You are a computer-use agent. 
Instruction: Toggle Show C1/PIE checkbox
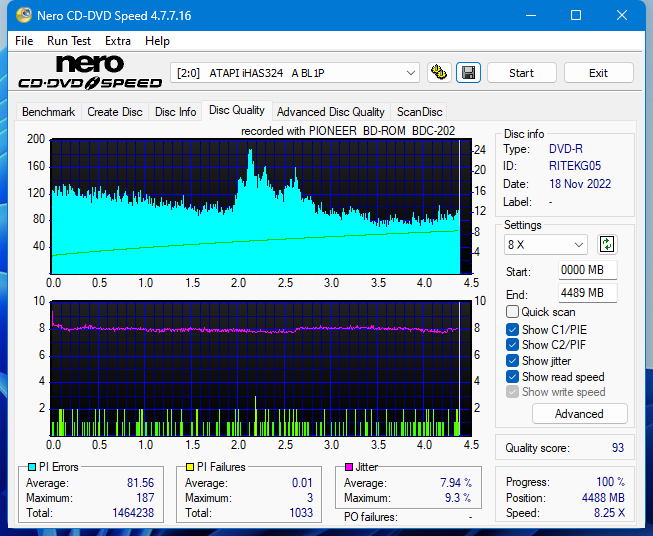point(512,329)
